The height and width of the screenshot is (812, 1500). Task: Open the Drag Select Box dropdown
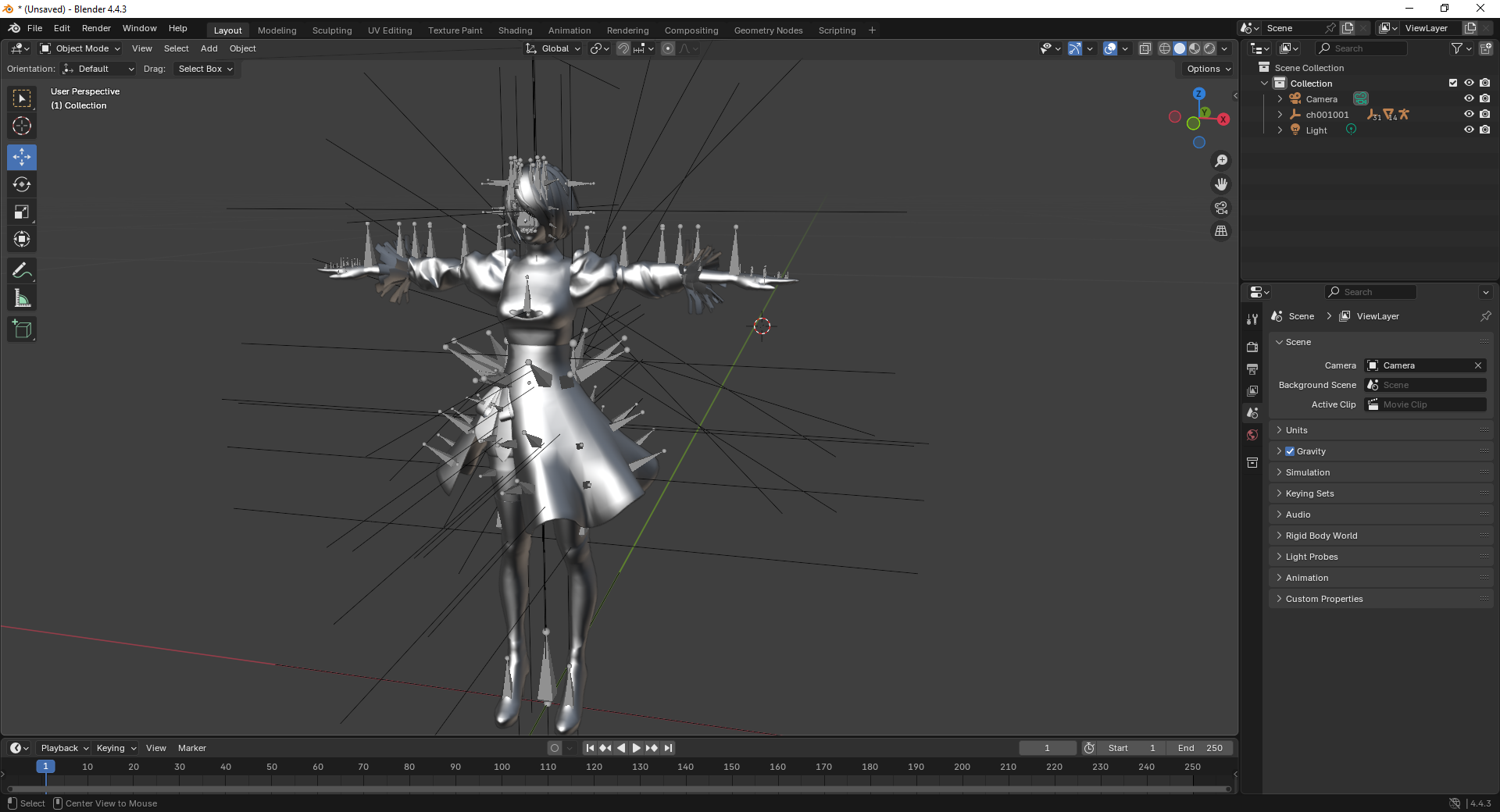[205, 69]
